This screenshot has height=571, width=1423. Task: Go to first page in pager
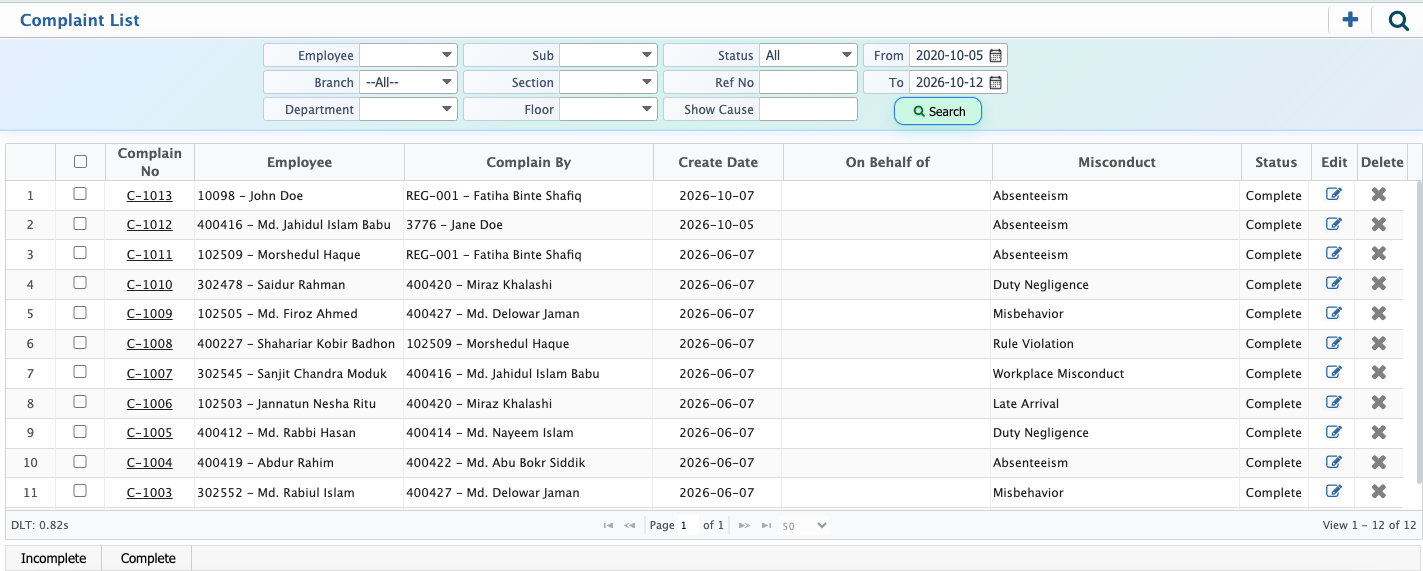[x=608, y=525]
